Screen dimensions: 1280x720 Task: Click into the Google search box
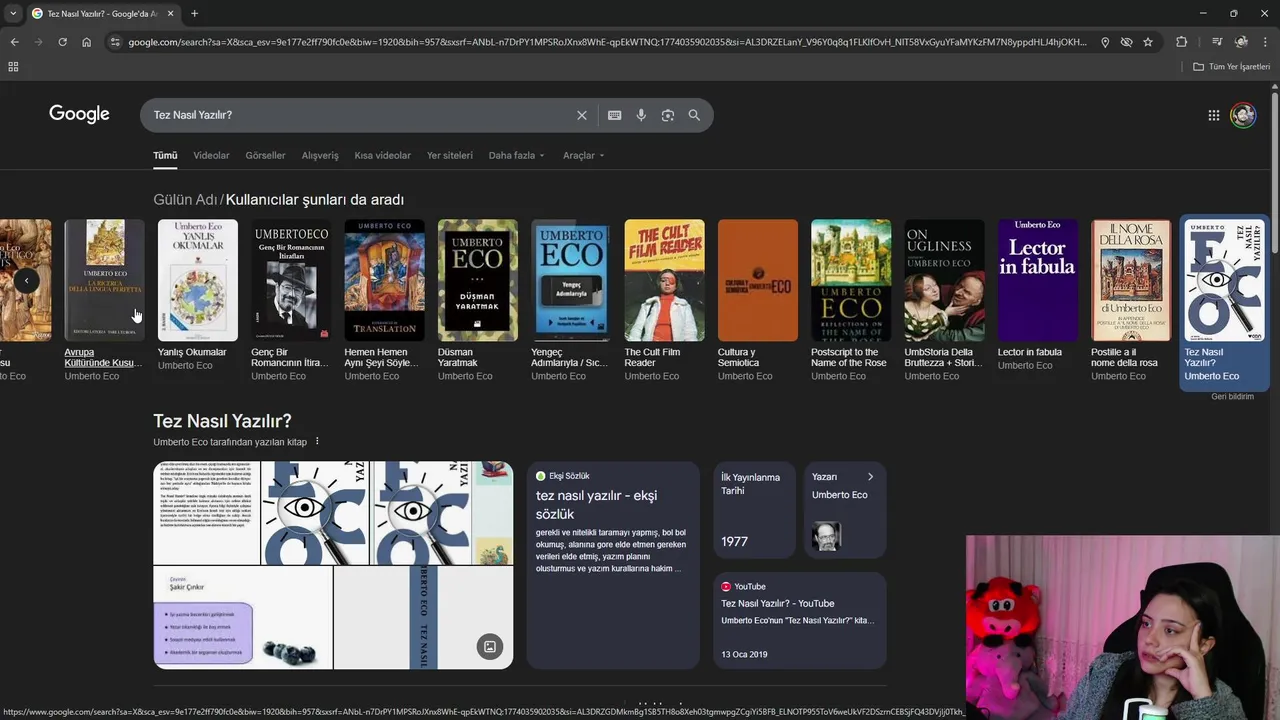pyautogui.click(x=360, y=115)
